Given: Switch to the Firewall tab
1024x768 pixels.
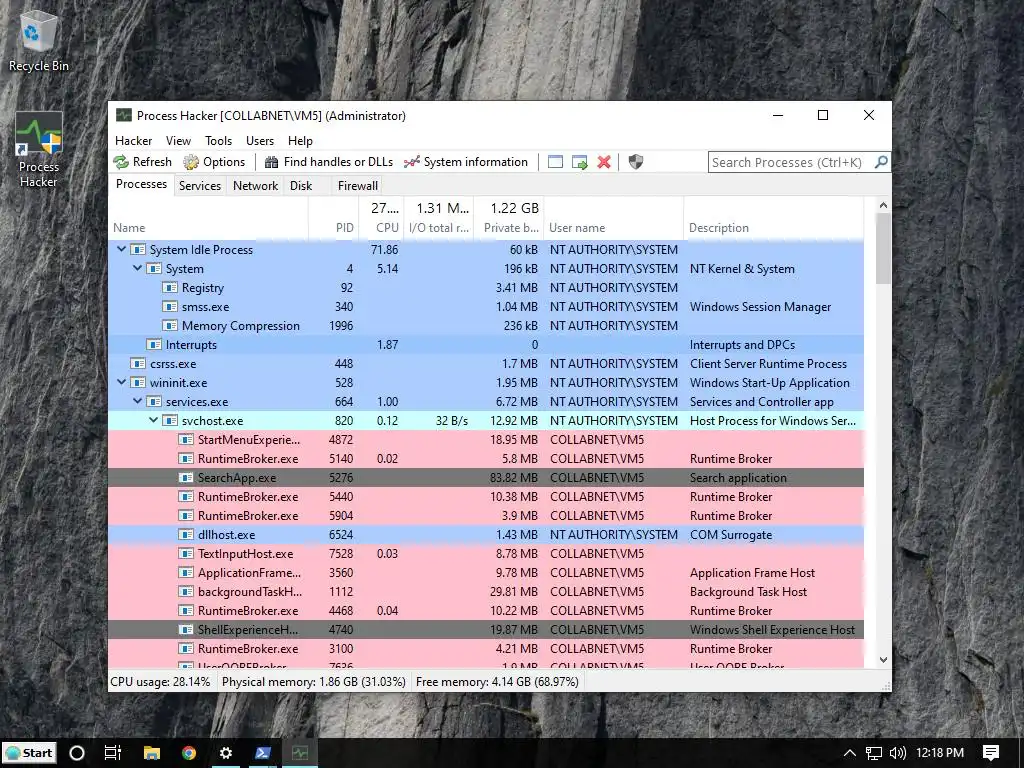Looking at the screenshot, I should (x=357, y=185).
